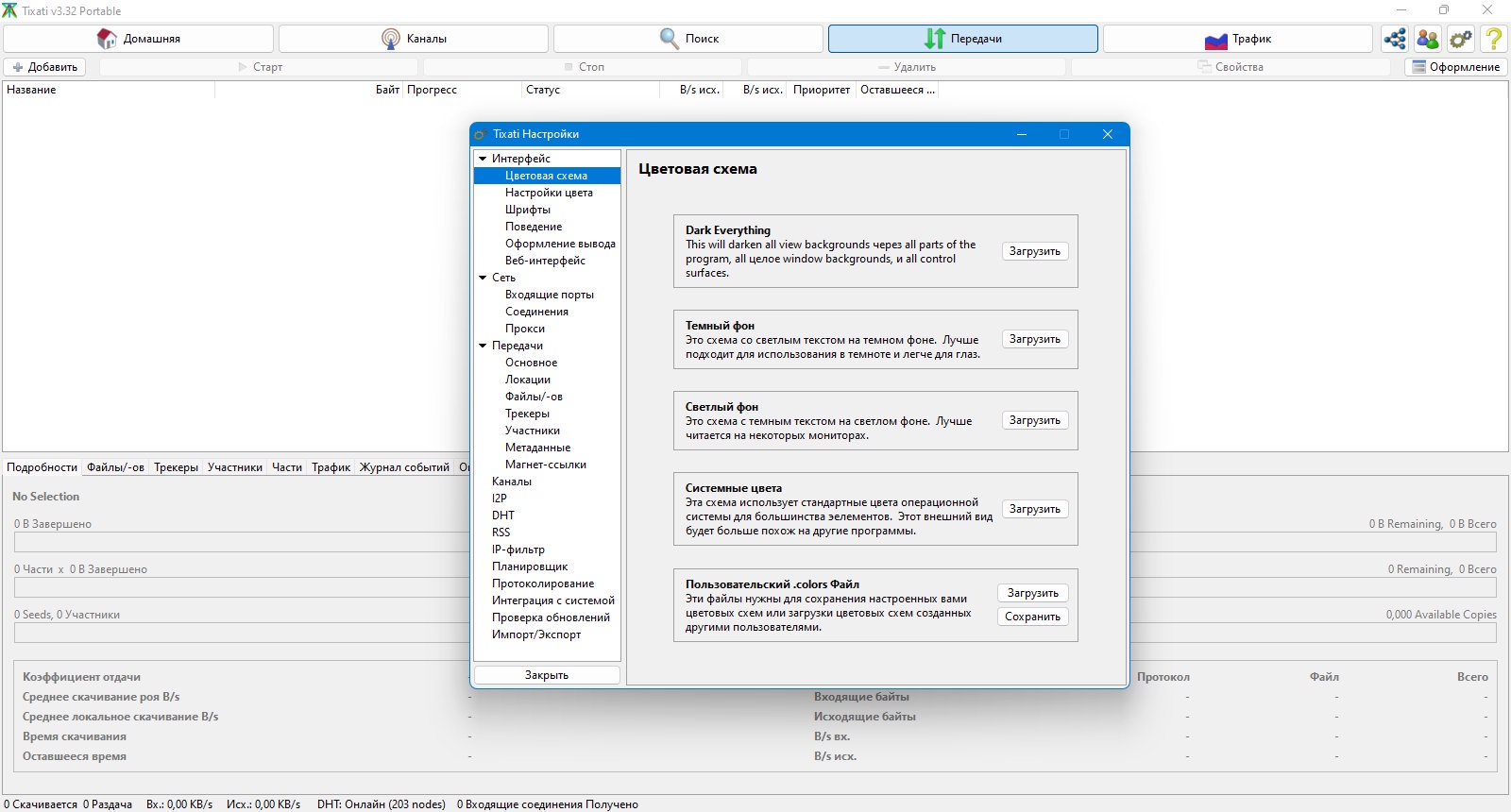Collapse the Передачи tree node arrow

coord(483,346)
